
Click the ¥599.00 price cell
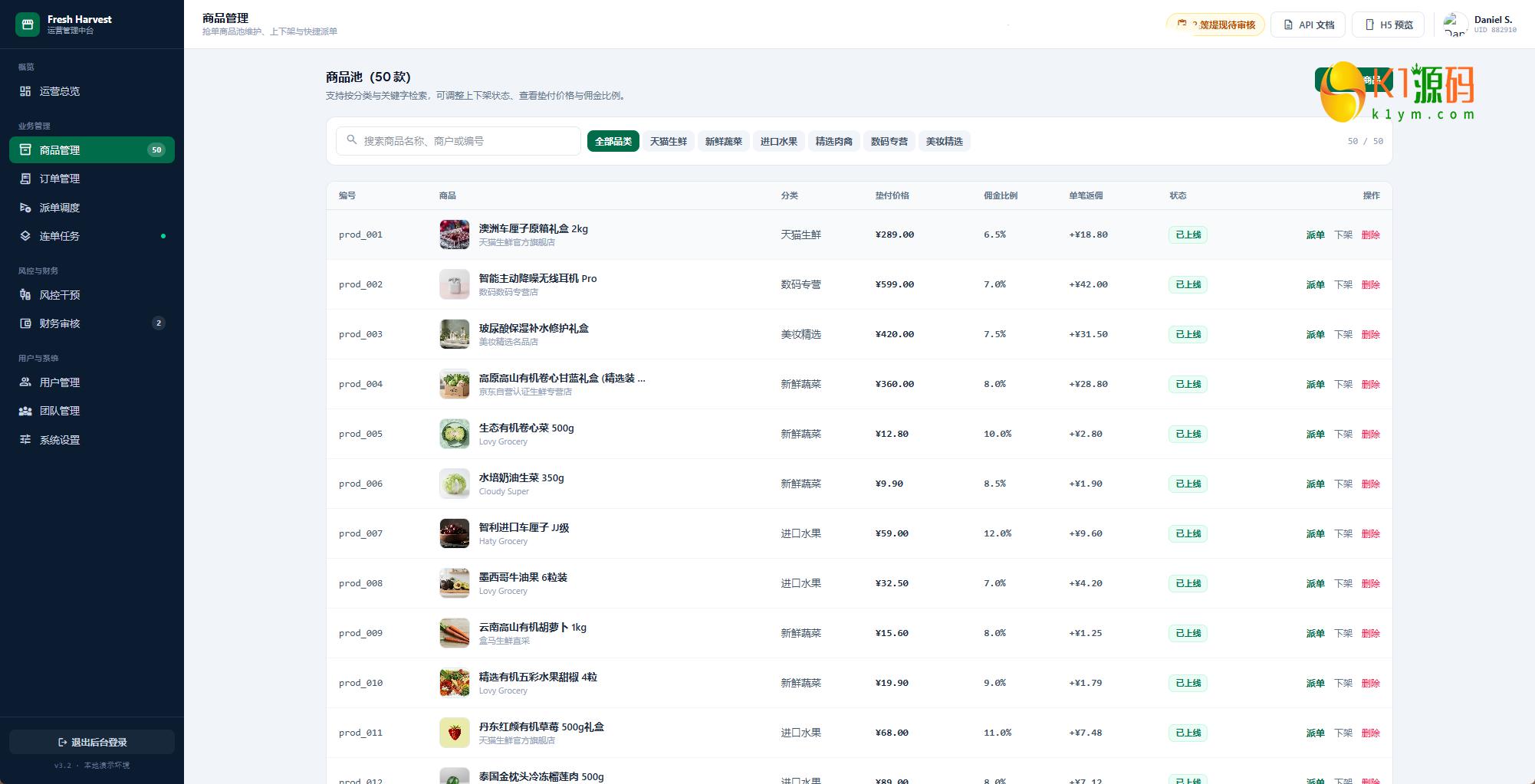click(895, 284)
